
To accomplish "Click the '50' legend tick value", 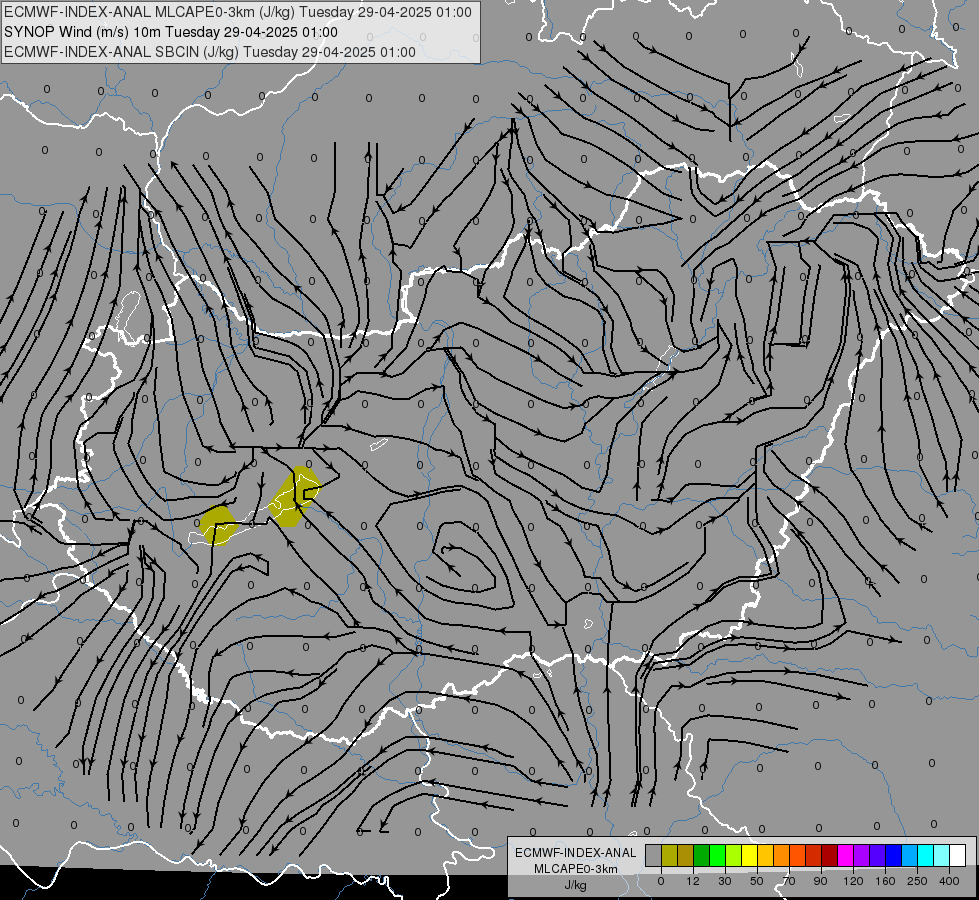I will [757, 881].
